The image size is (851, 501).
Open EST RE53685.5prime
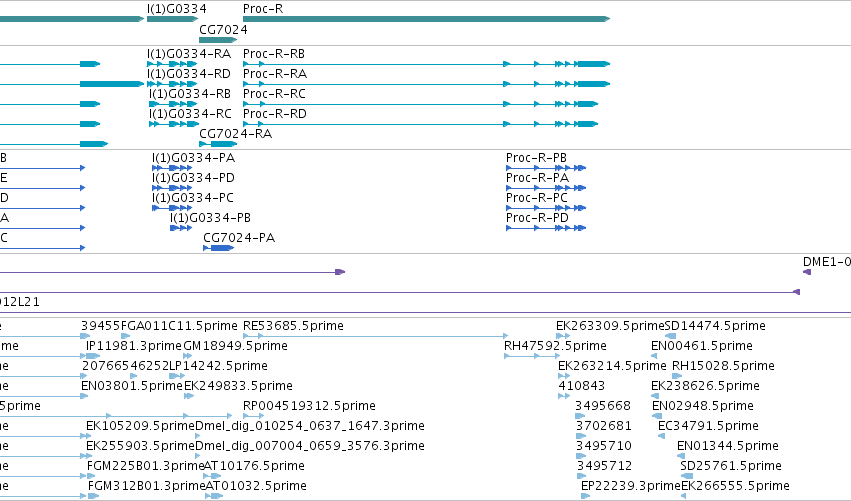point(293,326)
